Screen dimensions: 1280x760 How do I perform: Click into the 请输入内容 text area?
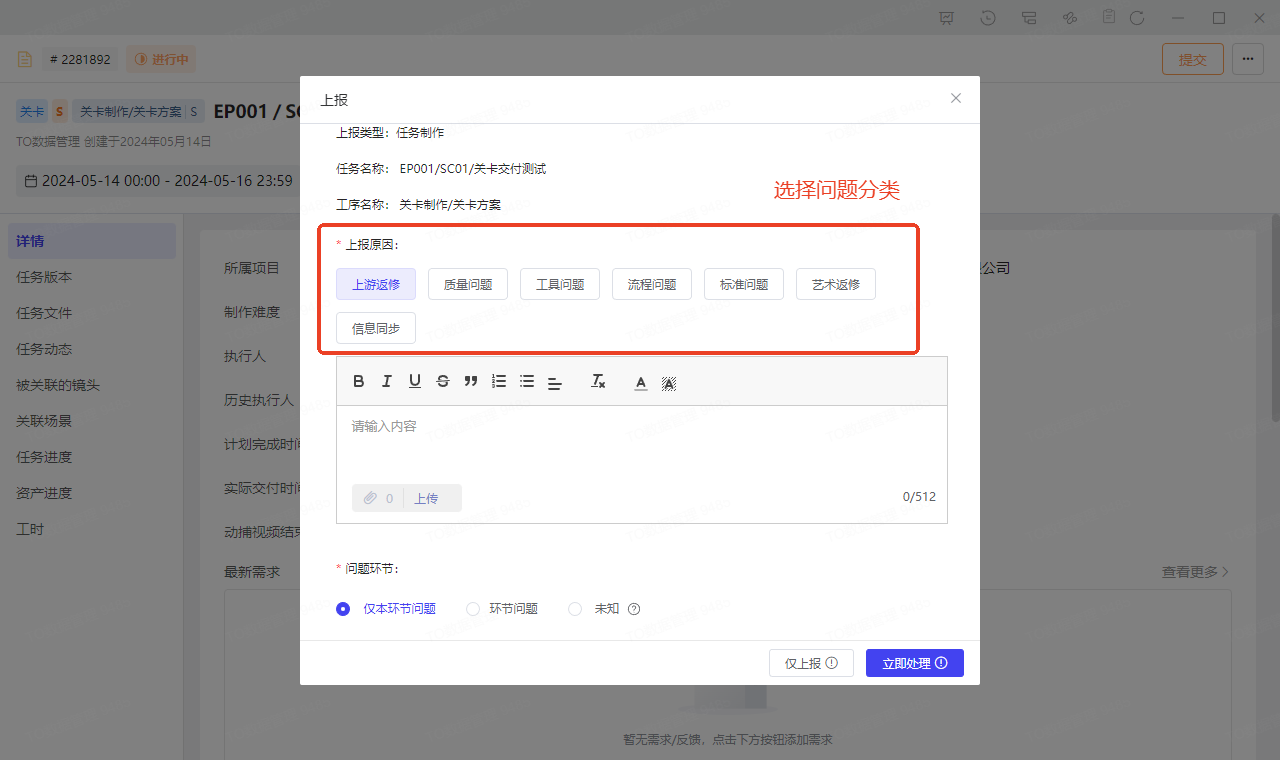[640, 444]
